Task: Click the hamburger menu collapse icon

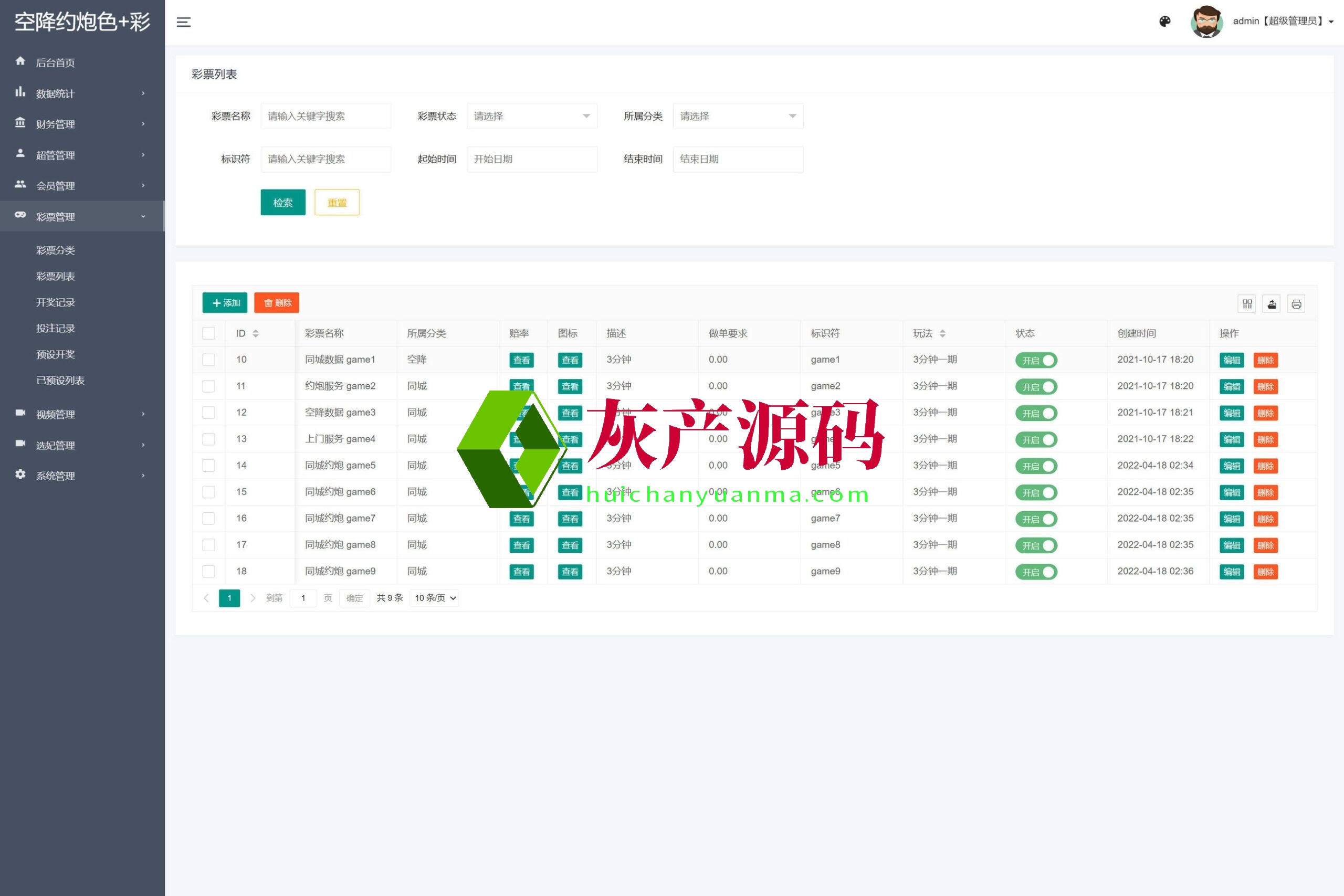Action: (183, 22)
